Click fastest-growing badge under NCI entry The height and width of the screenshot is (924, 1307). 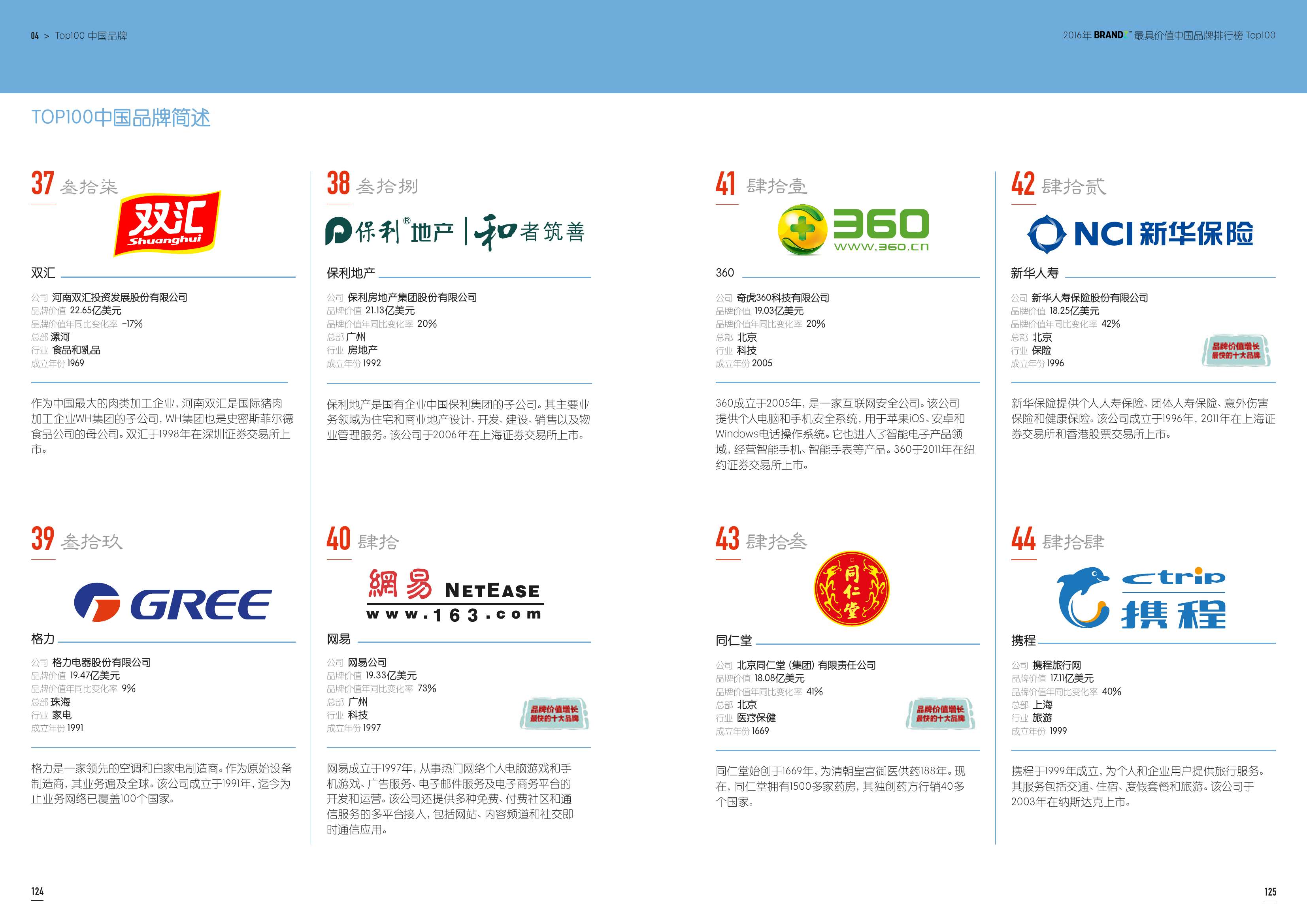pyautogui.click(x=1236, y=351)
